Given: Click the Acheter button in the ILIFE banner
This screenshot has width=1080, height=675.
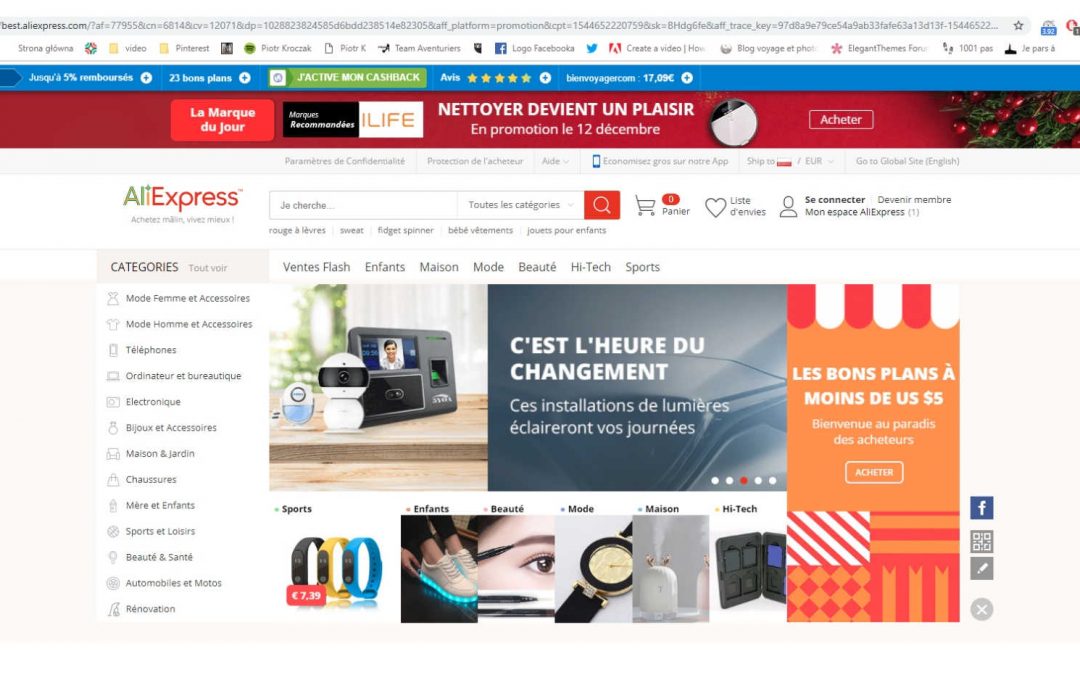Looking at the screenshot, I should click(840, 120).
